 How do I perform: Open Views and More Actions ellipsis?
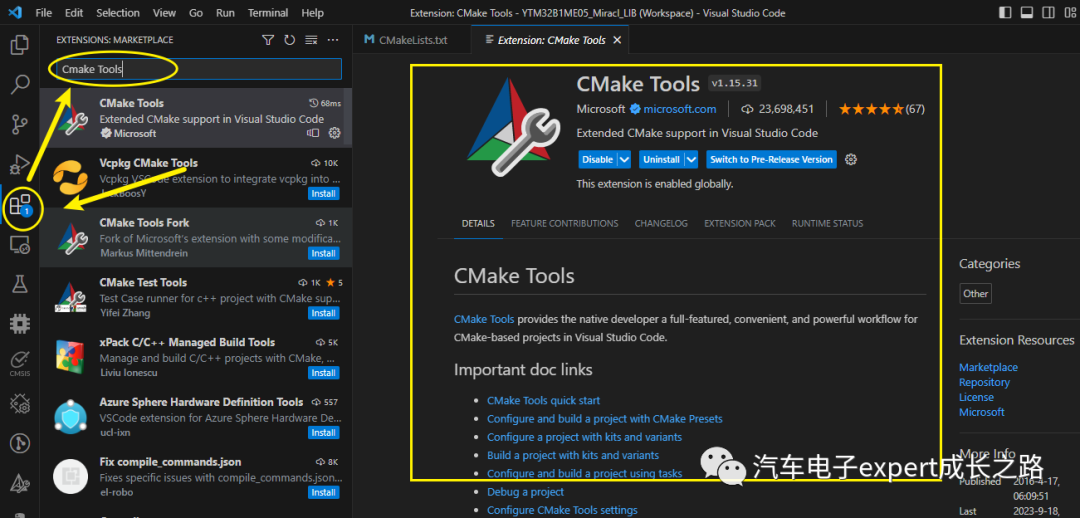pyautogui.click(x=333, y=40)
